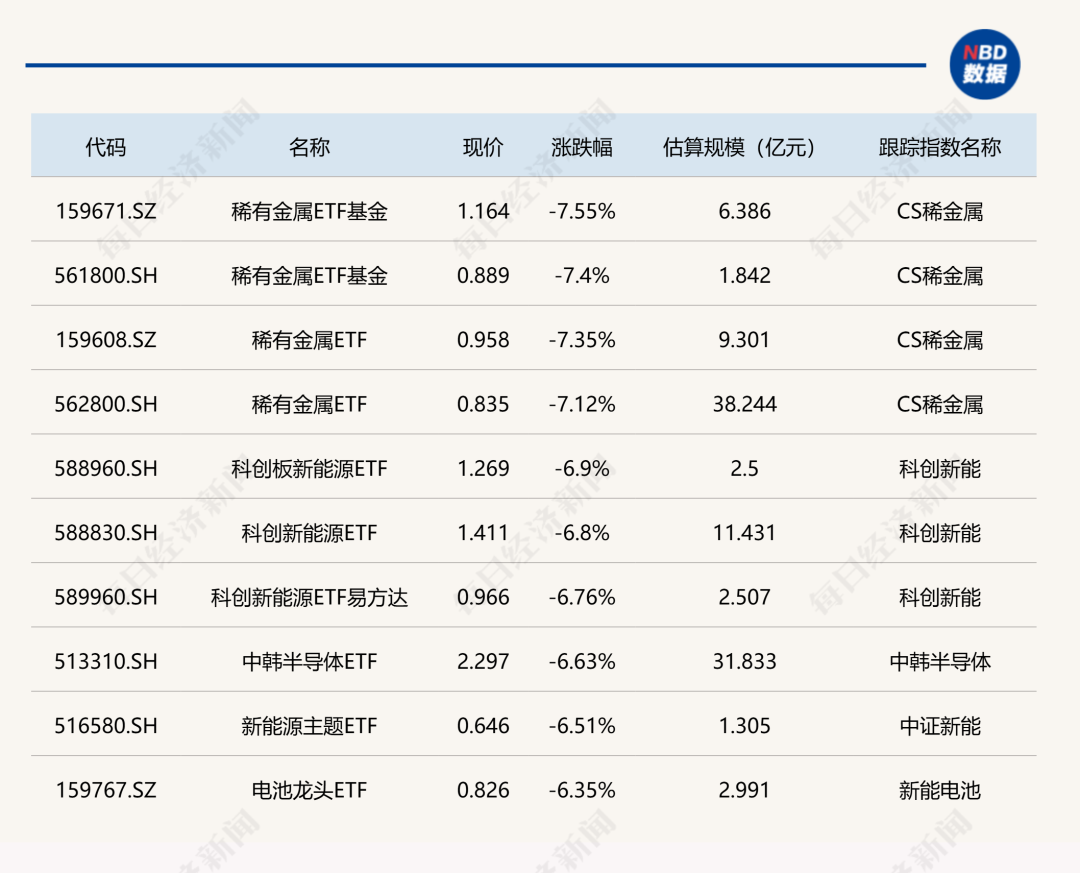This screenshot has height=873, width=1080.
Task: Click the 中证新能 tracking index label
Action: [941, 726]
